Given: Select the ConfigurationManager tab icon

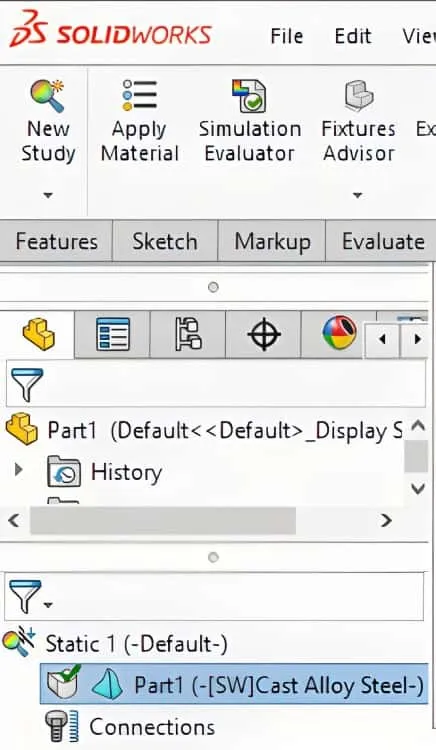Looking at the screenshot, I should coord(187,334).
